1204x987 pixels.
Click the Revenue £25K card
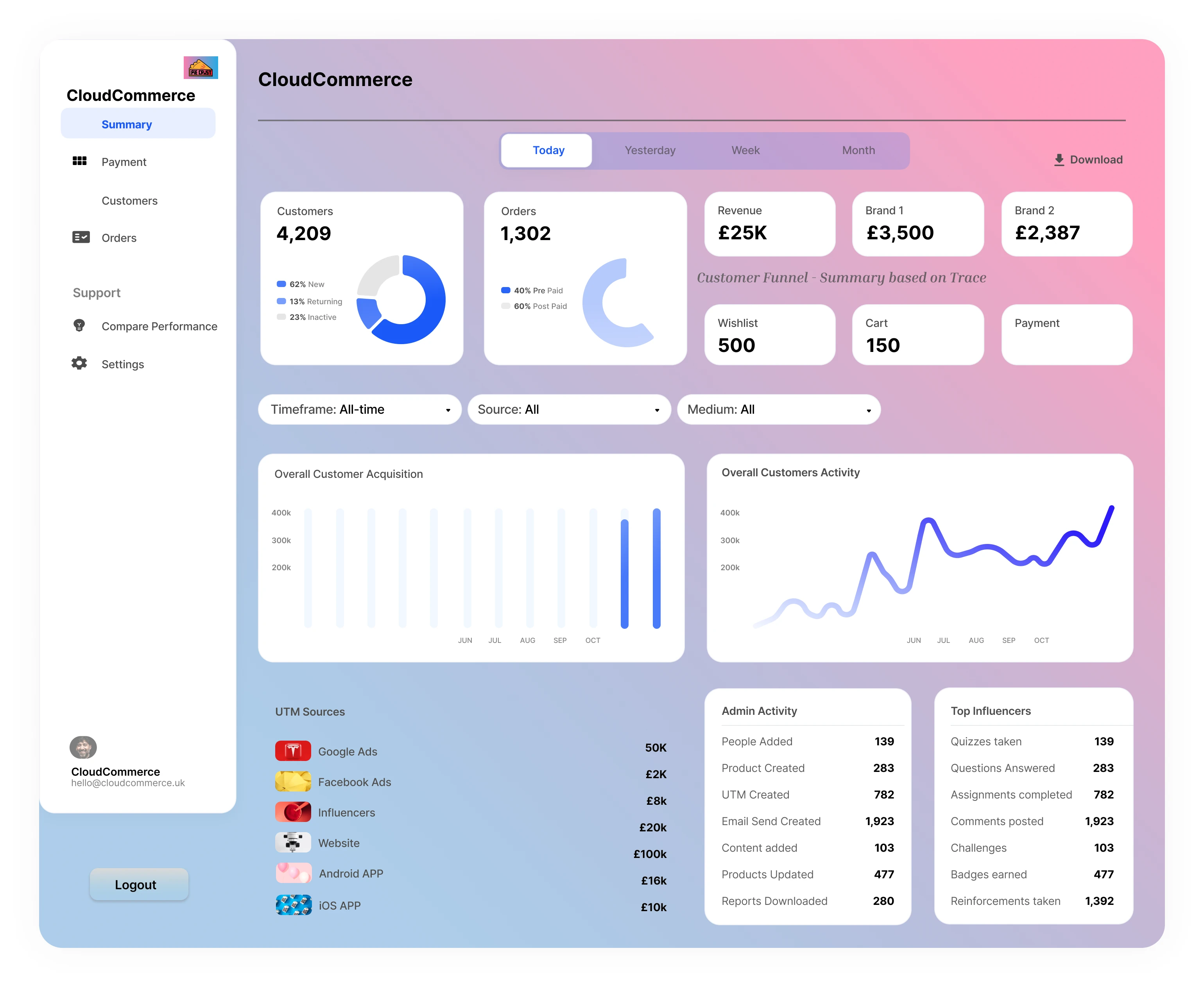(x=770, y=224)
